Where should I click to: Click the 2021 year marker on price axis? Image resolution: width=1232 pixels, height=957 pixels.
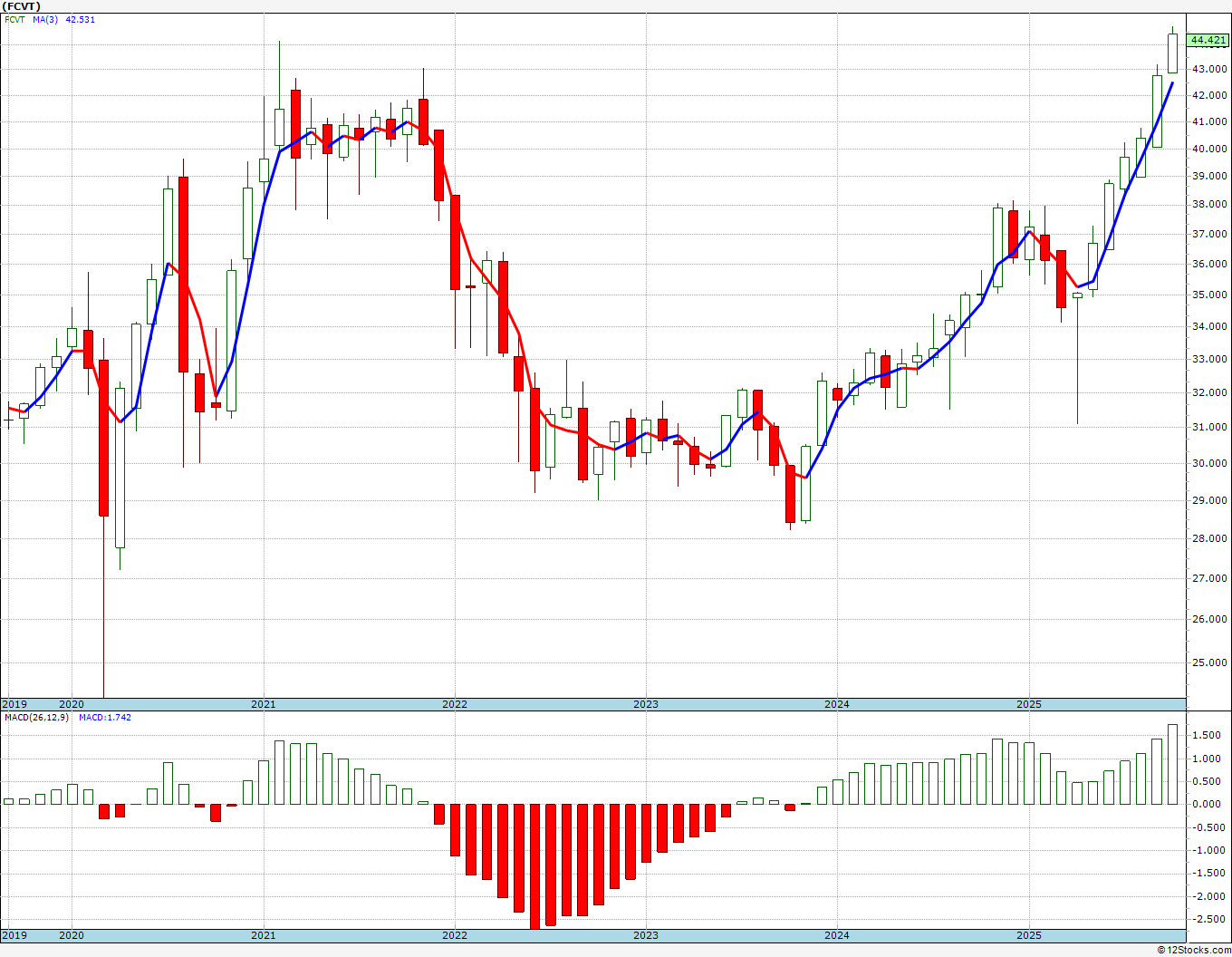point(264,704)
